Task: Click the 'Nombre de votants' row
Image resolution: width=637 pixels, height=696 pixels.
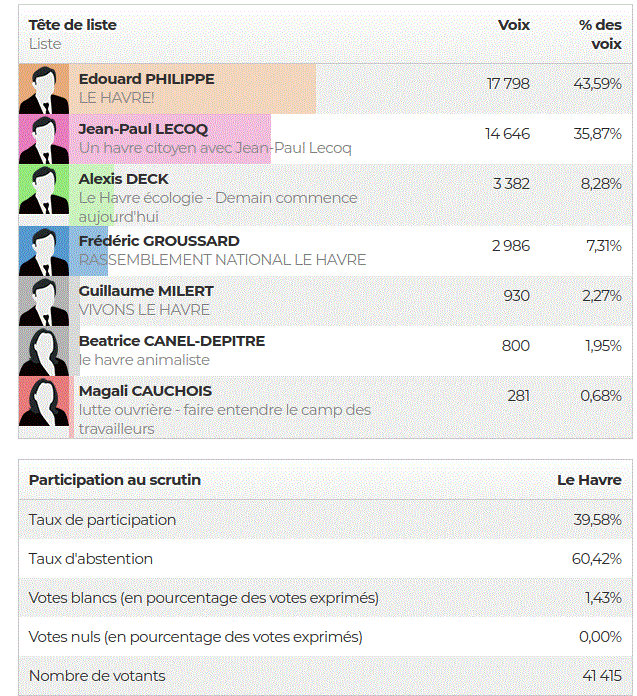Action: click(325, 676)
